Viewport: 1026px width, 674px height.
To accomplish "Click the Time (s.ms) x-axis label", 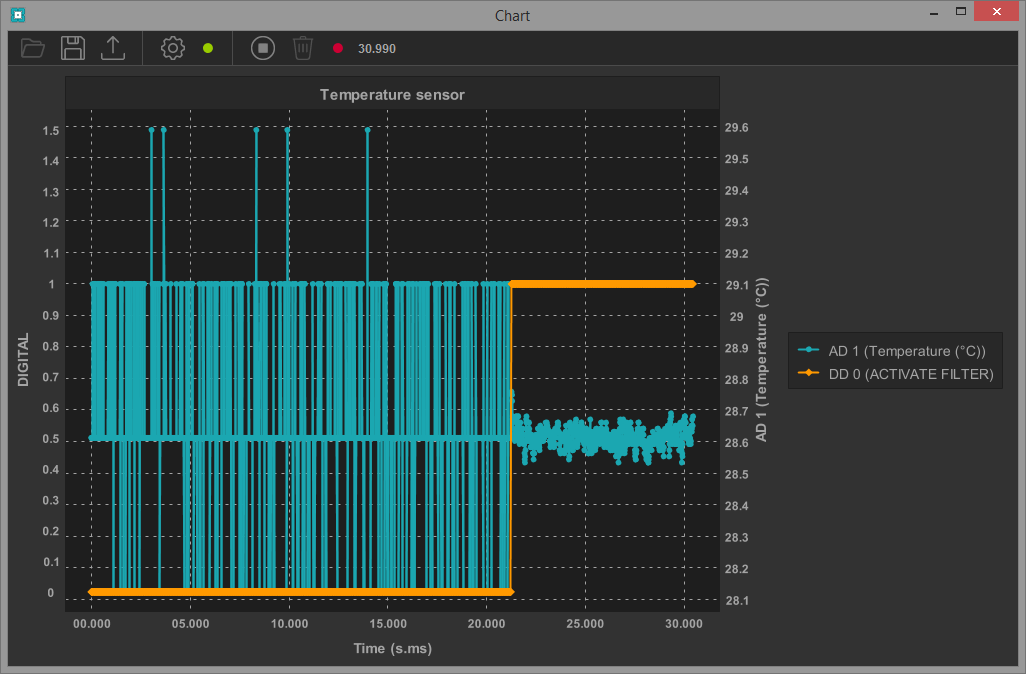I will pos(392,648).
